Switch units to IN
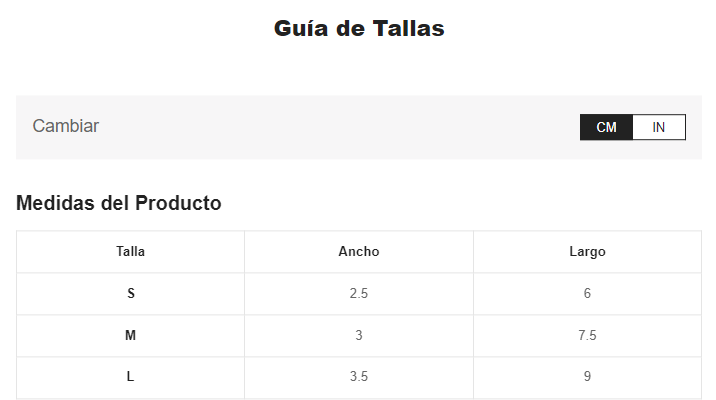 click(x=659, y=127)
